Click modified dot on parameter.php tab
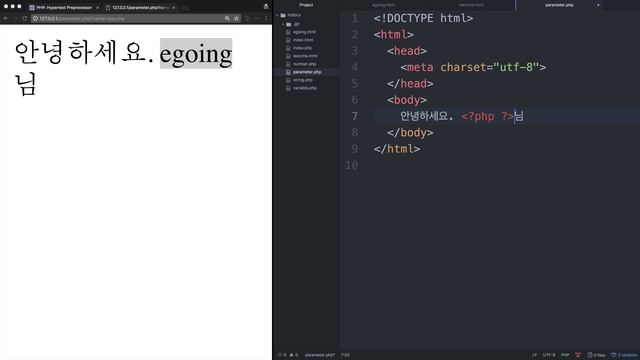 point(598,5)
